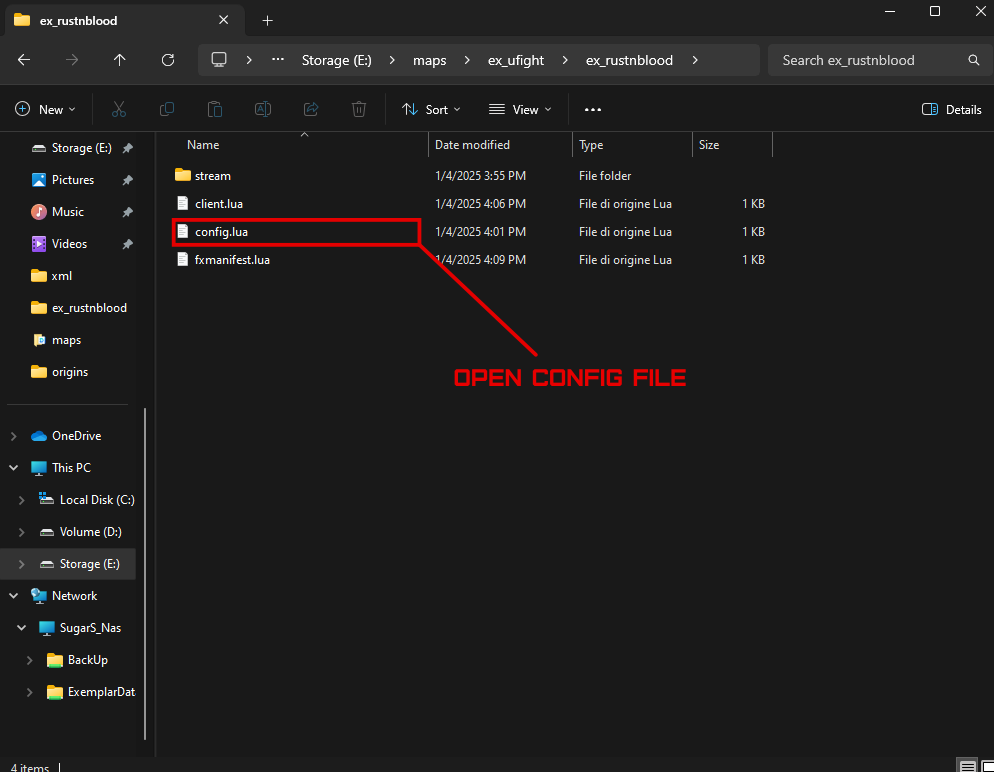Open the xml folder in sidebar
The width and height of the screenshot is (994, 772).
point(52,276)
